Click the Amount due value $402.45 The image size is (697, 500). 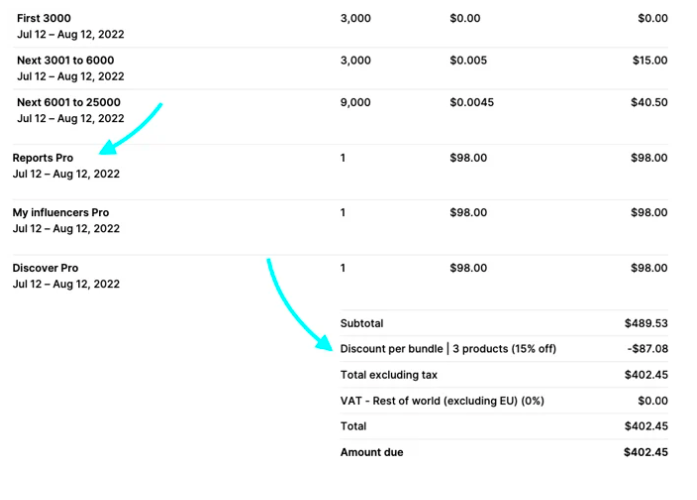click(645, 452)
